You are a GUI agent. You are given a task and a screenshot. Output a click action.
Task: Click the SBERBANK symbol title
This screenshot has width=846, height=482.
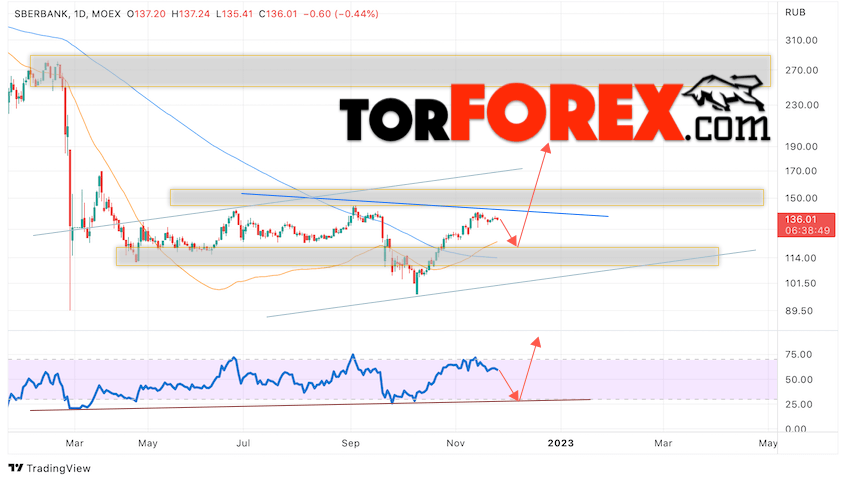click(x=42, y=13)
